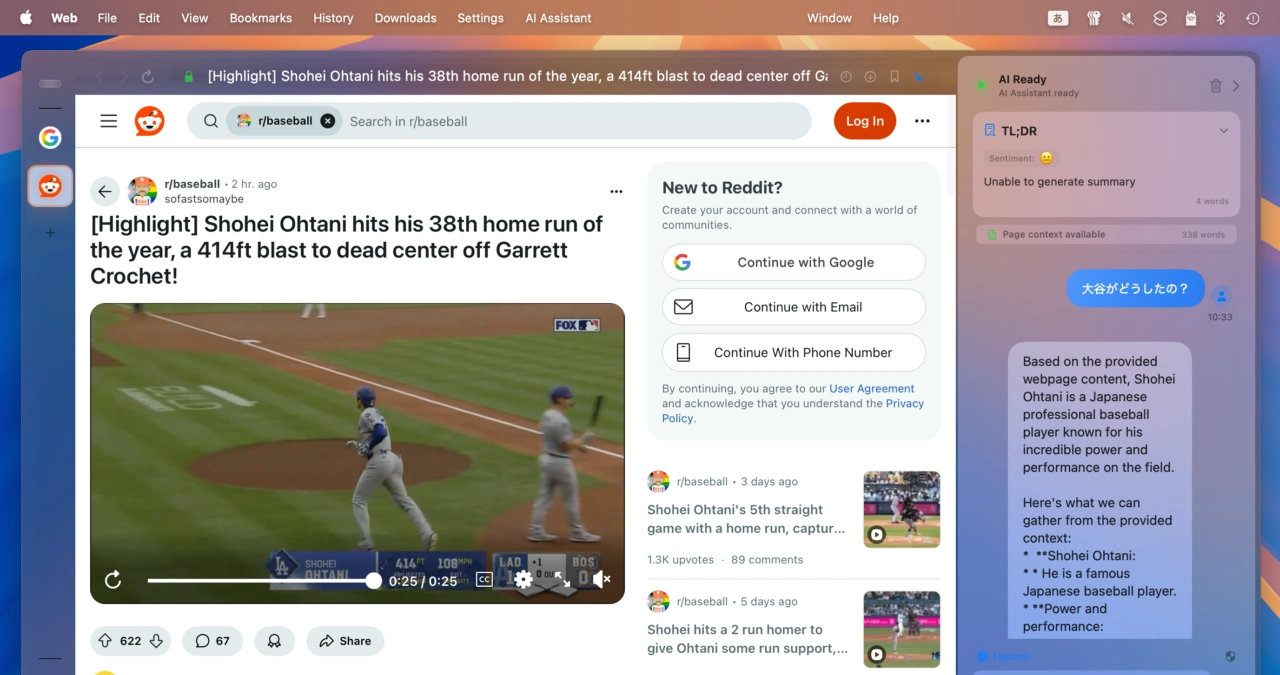
Task: Open the Reddit tab in sidebar
Action: [x=50, y=186]
